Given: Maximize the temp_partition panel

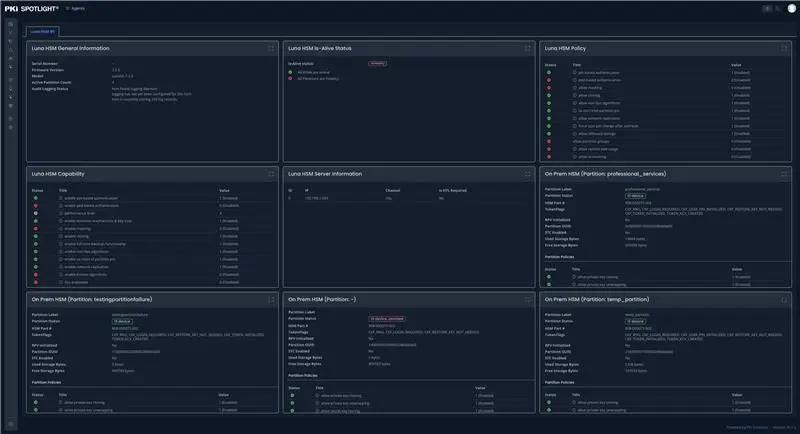Looking at the screenshot, I should (784, 299).
